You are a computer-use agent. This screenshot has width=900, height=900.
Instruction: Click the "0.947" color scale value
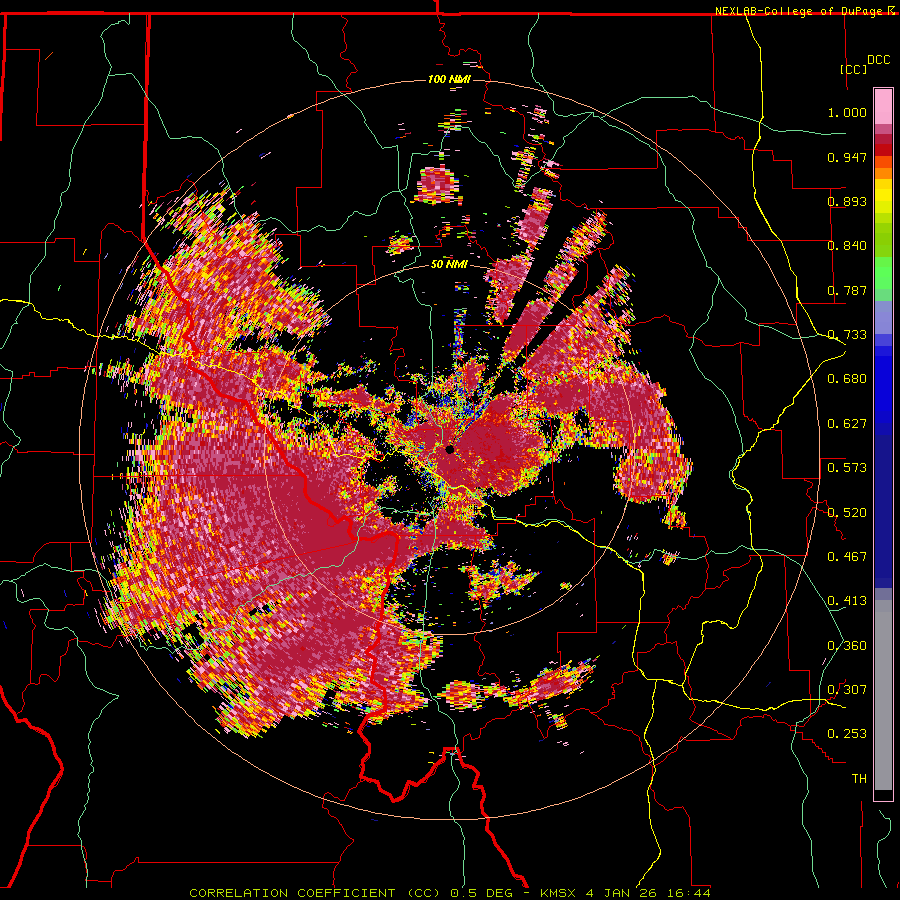(x=847, y=157)
